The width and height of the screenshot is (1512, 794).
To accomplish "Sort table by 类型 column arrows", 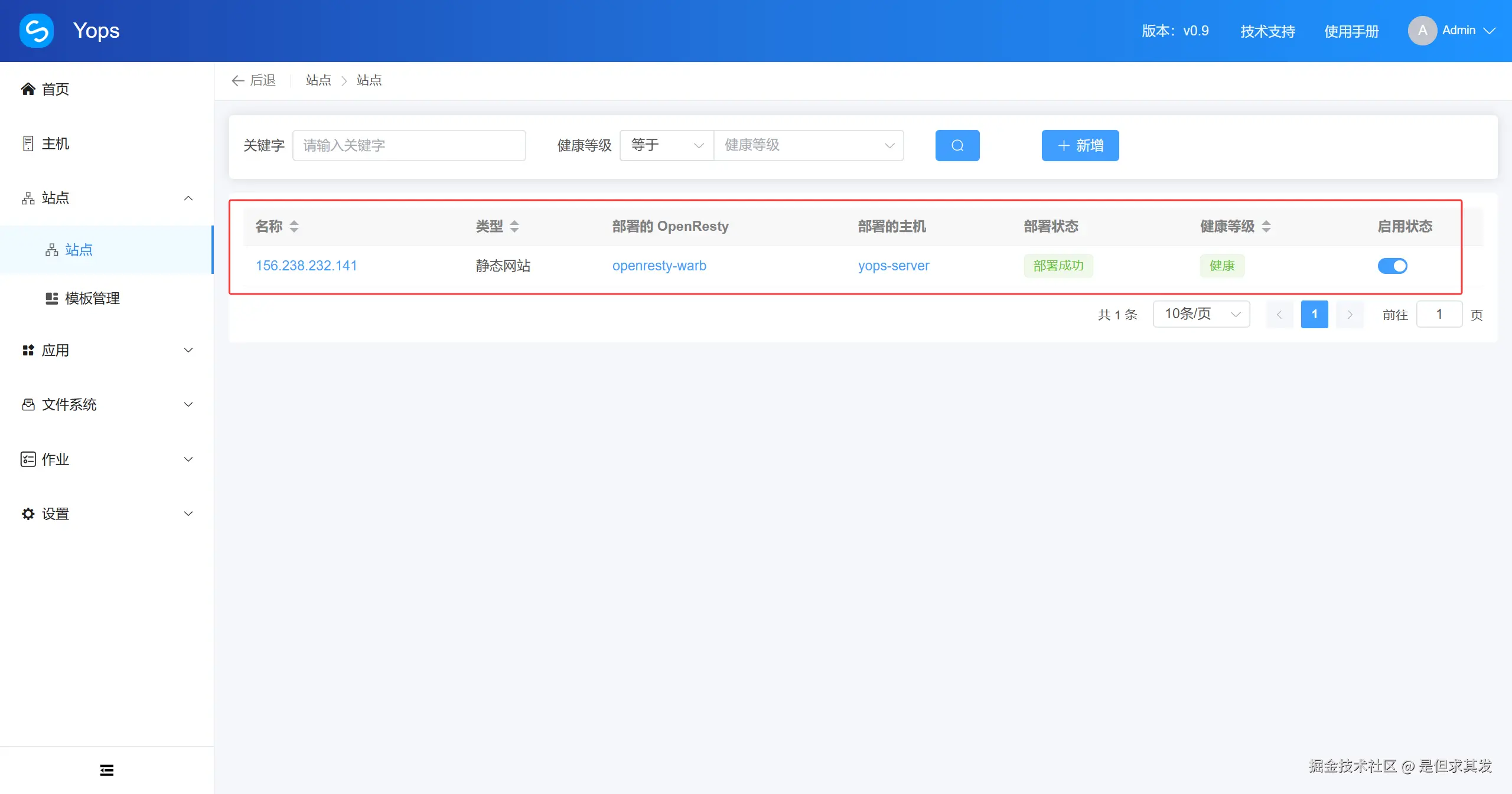I will coord(514,226).
